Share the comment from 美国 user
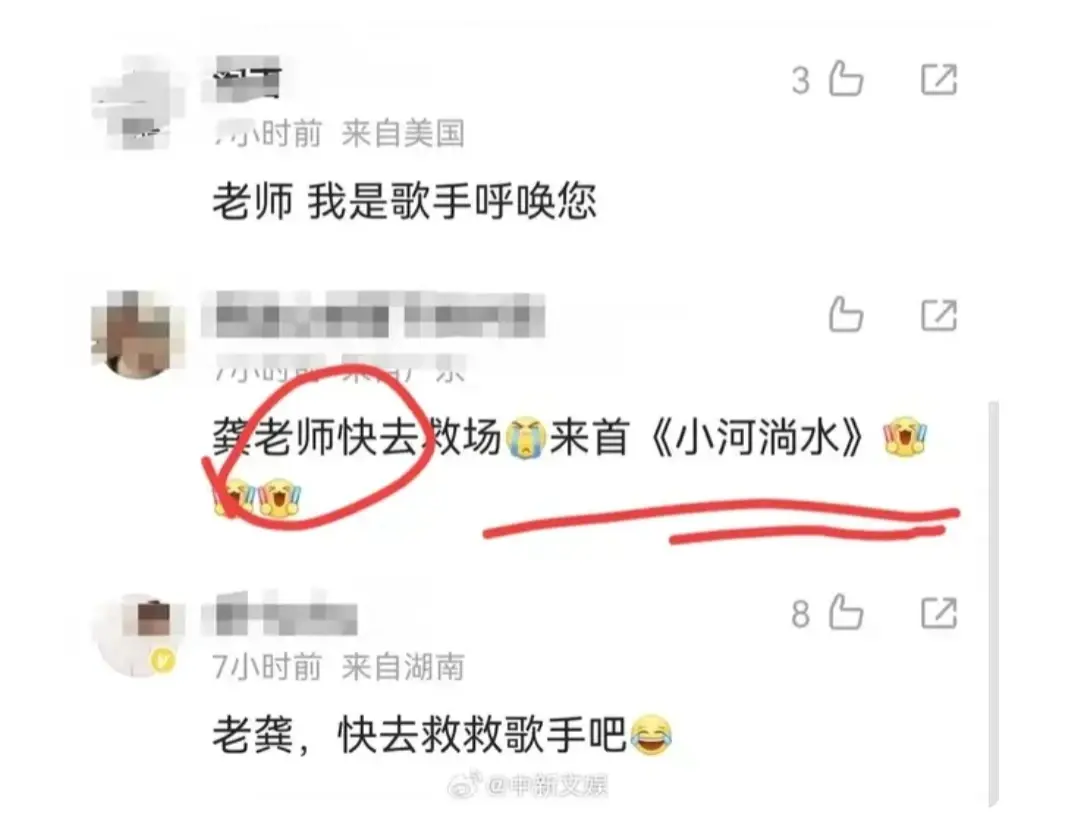Image resolution: width=1080 pixels, height=819 pixels. 939,79
